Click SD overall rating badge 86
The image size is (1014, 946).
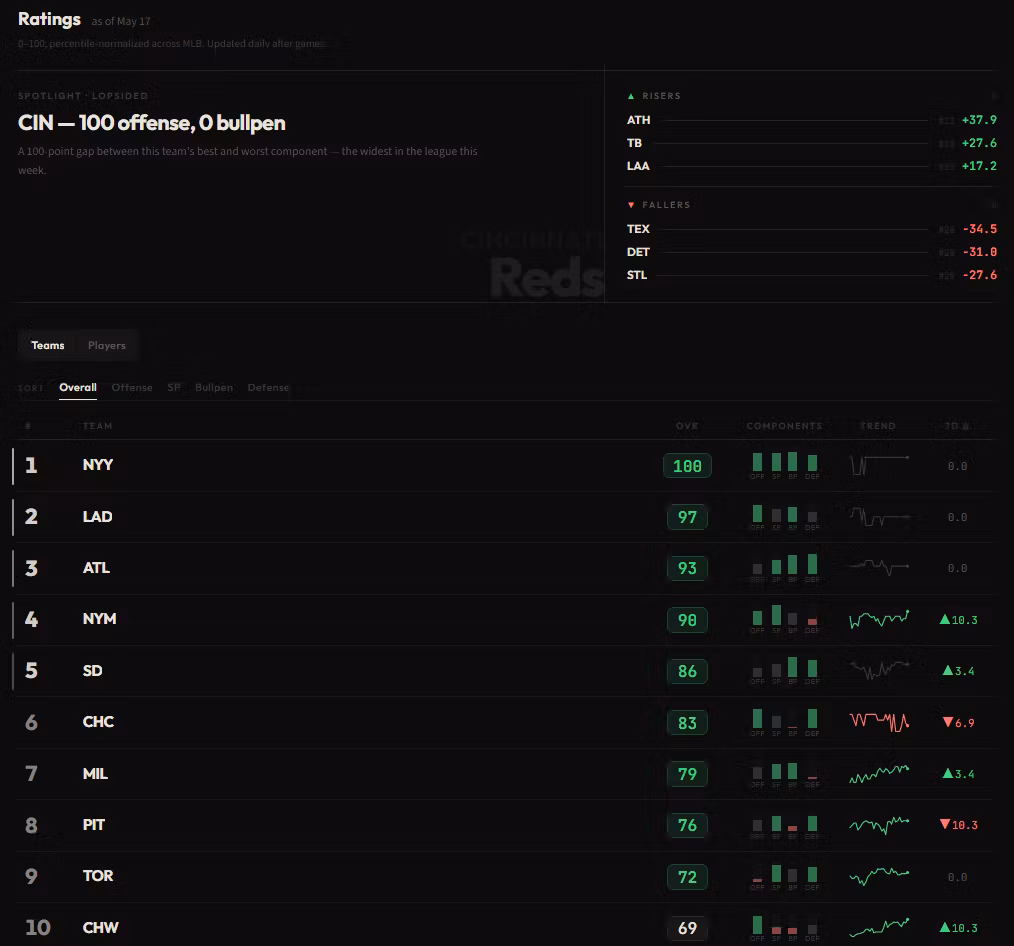(687, 671)
